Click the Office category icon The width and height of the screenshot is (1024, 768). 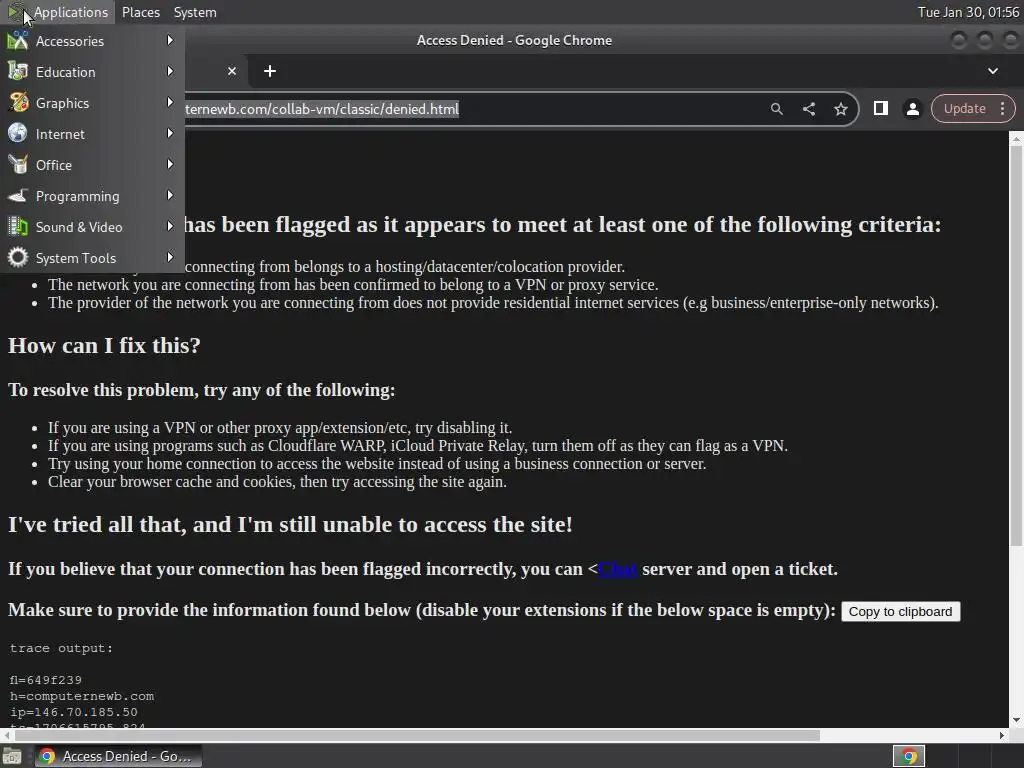(x=18, y=165)
